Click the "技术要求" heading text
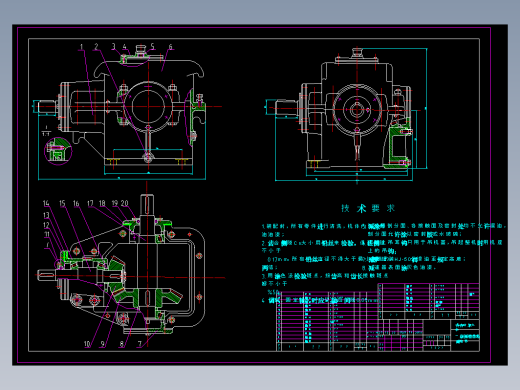This screenshot has width=520, height=390. point(368,208)
